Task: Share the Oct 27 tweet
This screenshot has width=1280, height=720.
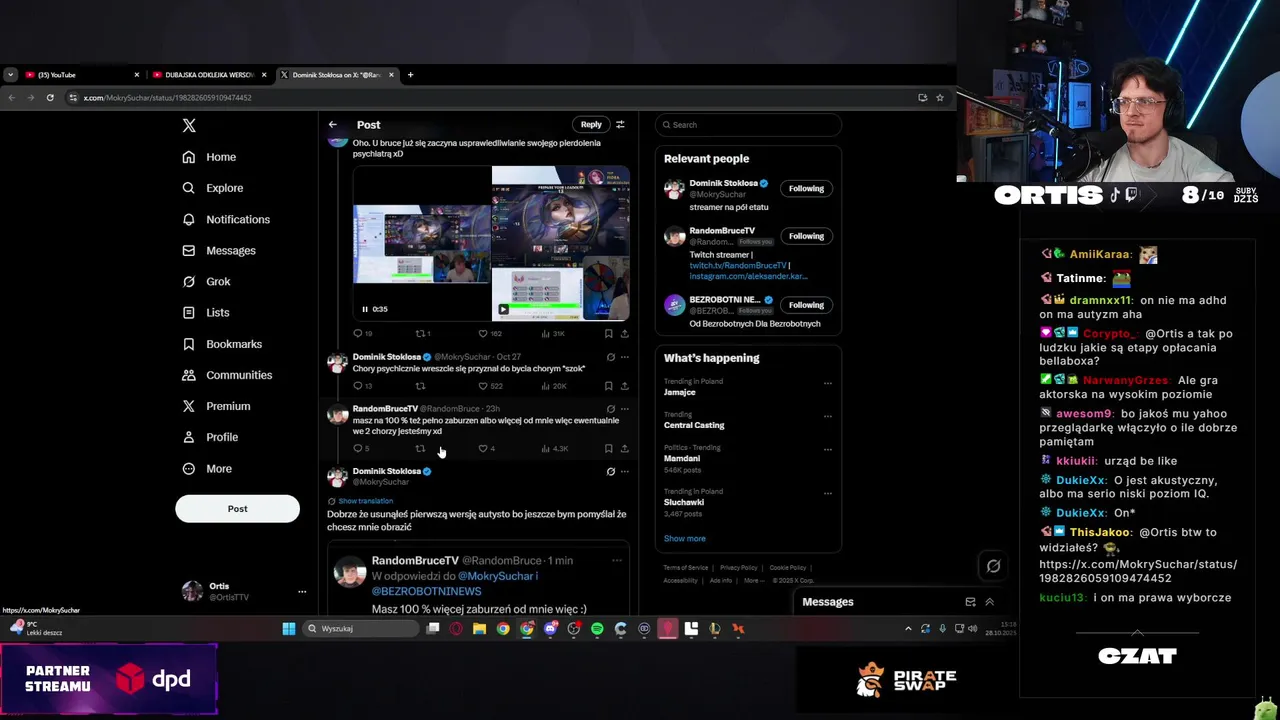Action: (x=625, y=386)
